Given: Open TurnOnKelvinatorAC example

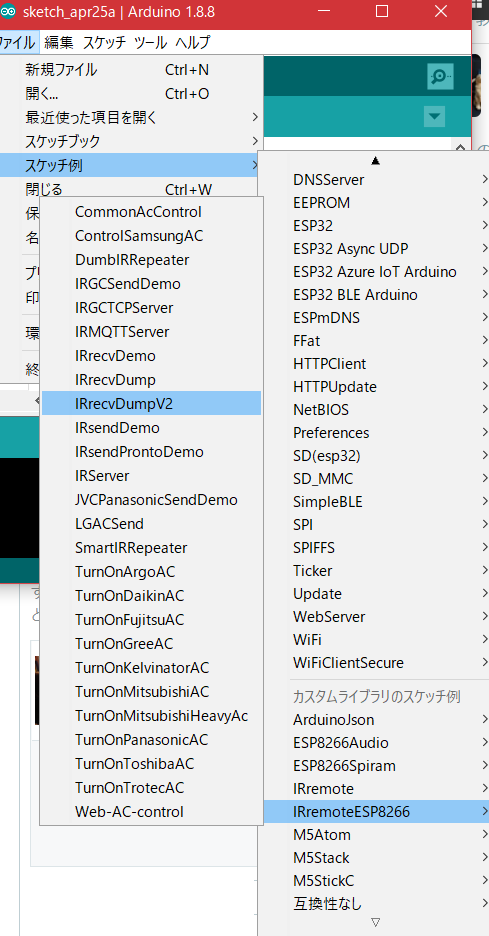Looking at the screenshot, I should coord(151,667).
